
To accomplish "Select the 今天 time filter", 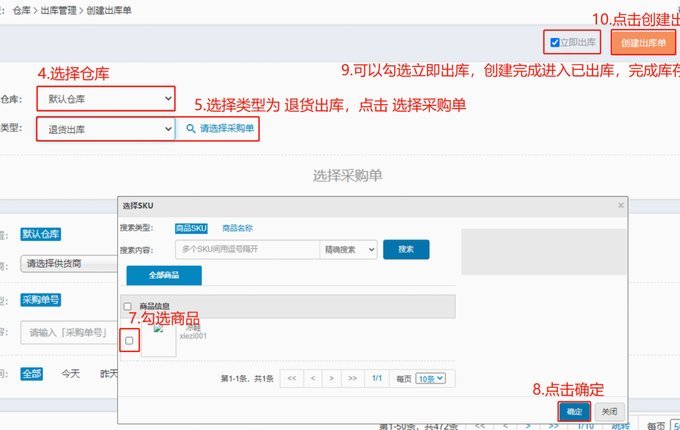I will point(70,374).
